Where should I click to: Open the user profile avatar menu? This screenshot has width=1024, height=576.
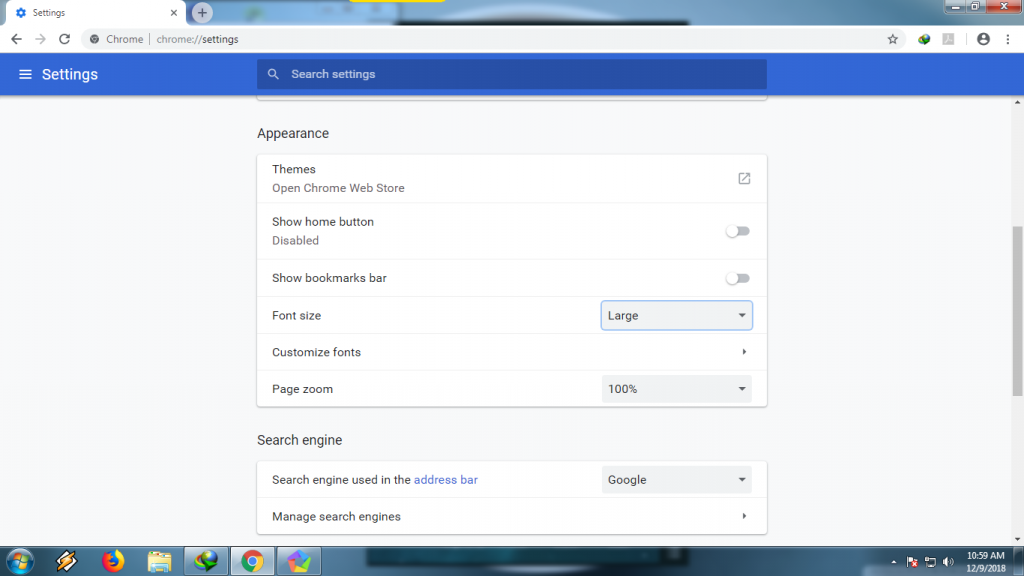[x=983, y=39]
